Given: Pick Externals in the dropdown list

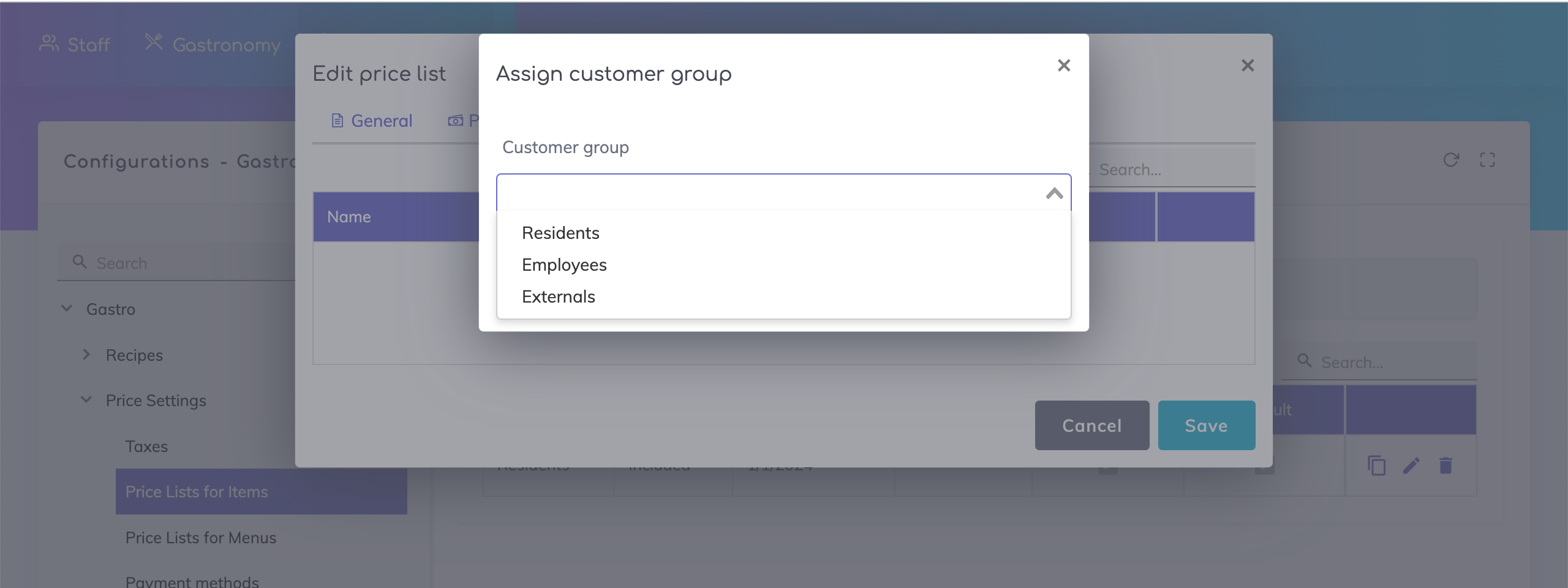Looking at the screenshot, I should 558,296.
